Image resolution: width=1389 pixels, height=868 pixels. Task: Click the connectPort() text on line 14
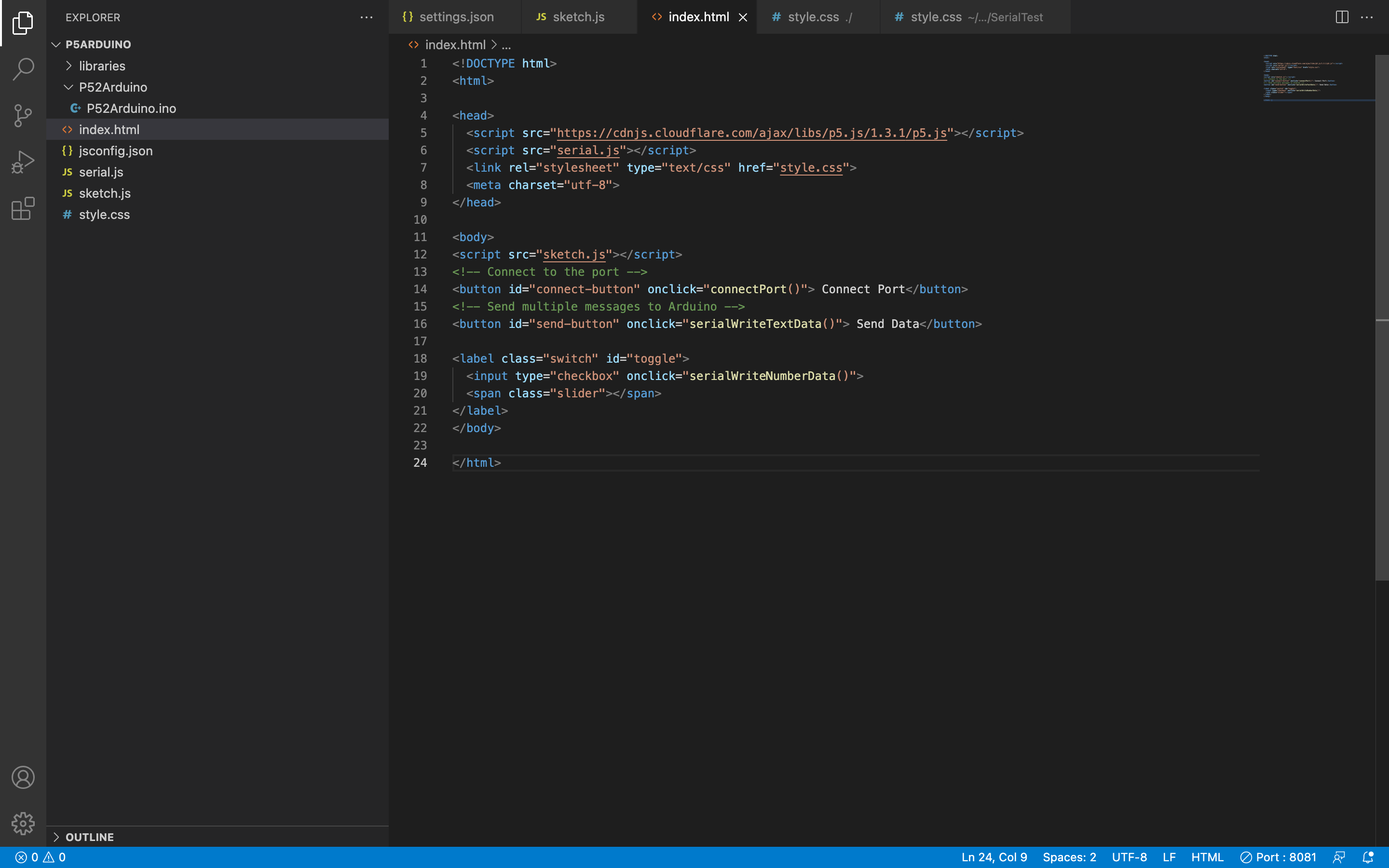(755, 289)
